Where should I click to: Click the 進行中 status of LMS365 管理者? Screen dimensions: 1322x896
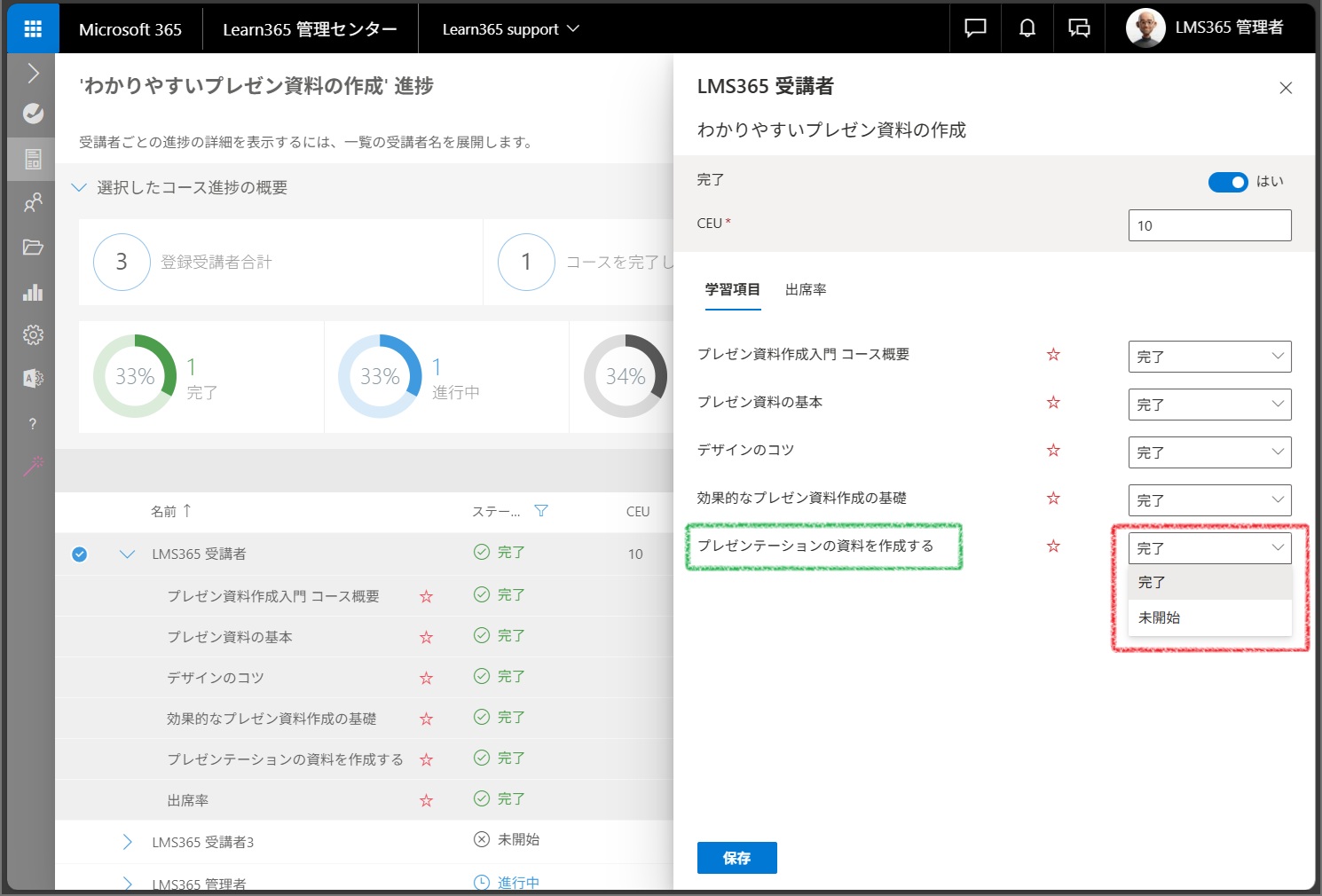[x=518, y=883]
